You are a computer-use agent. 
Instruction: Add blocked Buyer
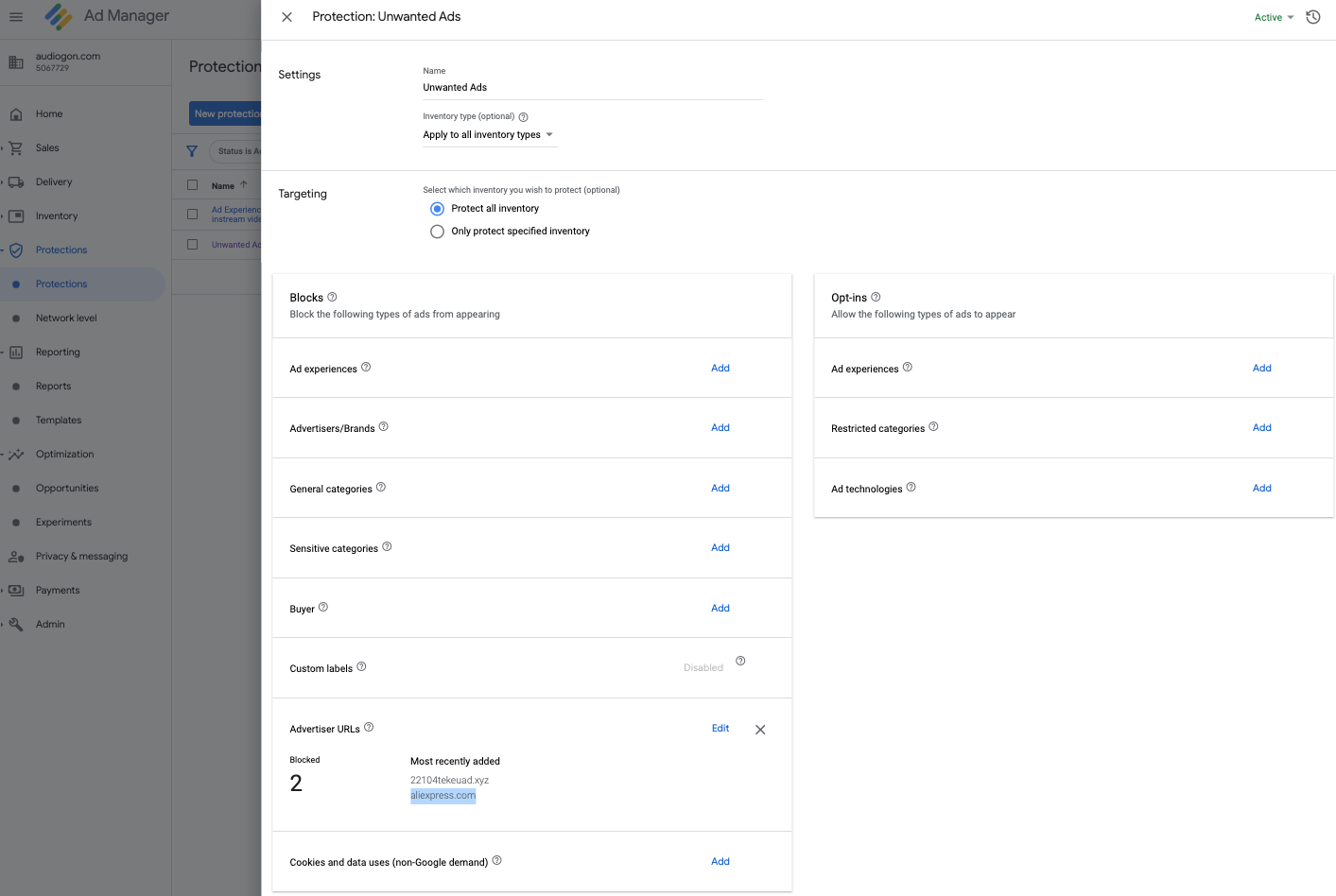[x=720, y=608]
